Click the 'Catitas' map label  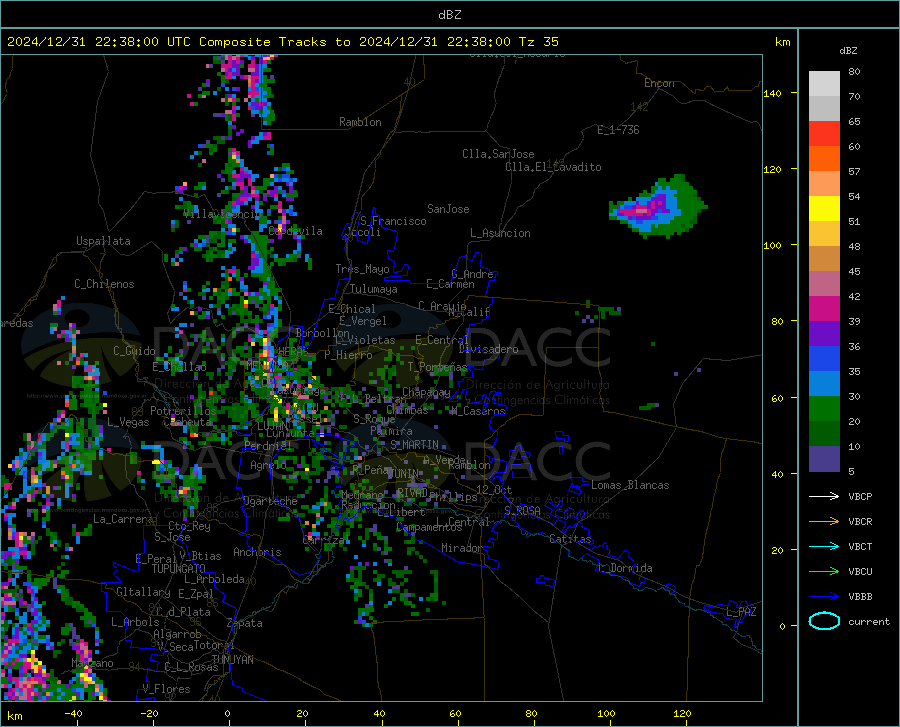pos(571,539)
